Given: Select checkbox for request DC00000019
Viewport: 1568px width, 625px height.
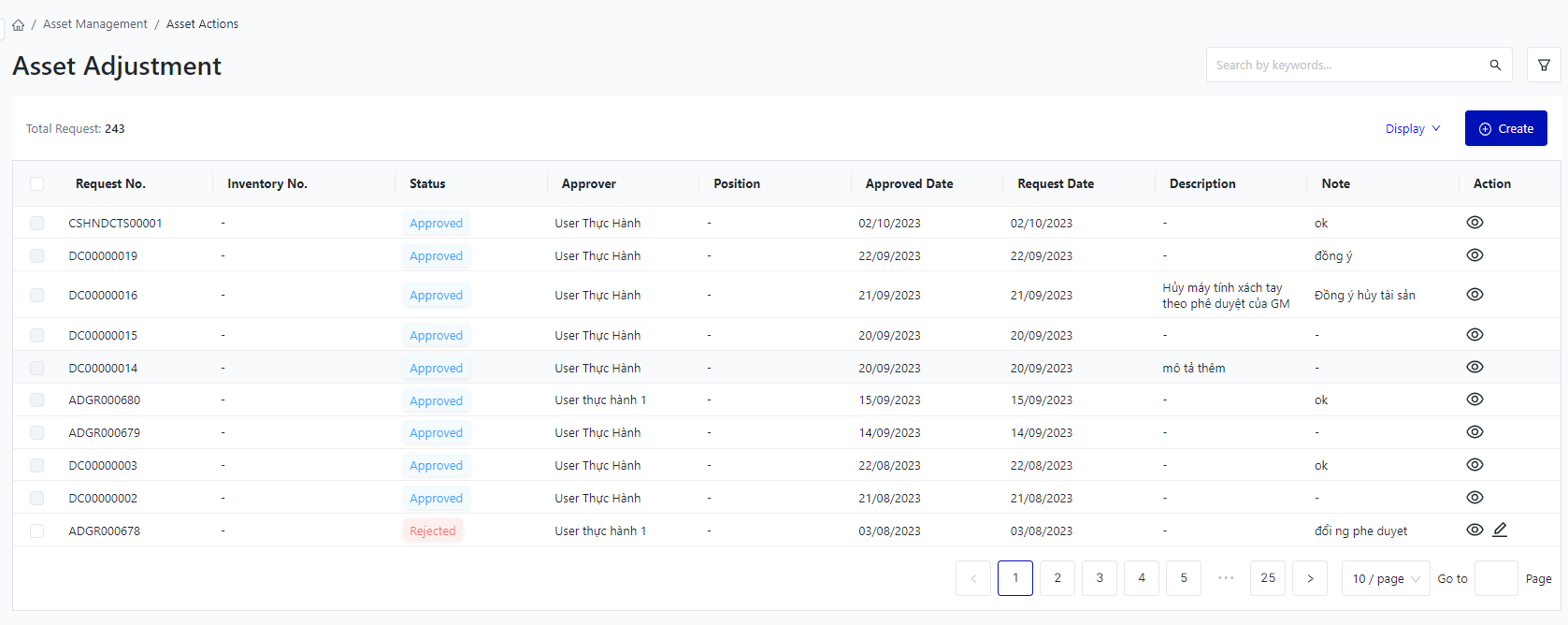Looking at the screenshot, I should [x=37, y=255].
